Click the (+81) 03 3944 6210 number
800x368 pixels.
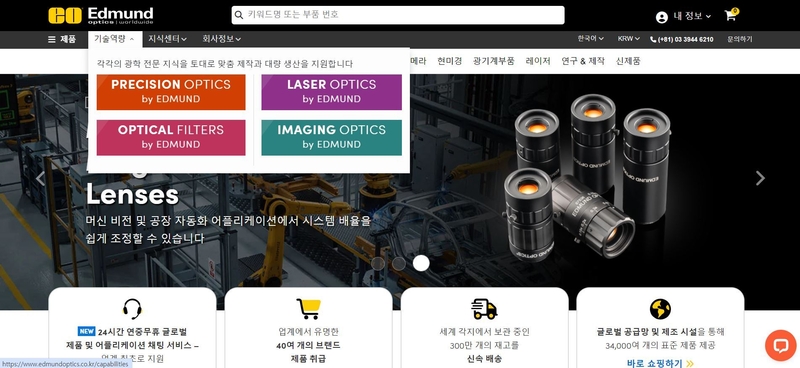pyautogui.click(x=685, y=39)
